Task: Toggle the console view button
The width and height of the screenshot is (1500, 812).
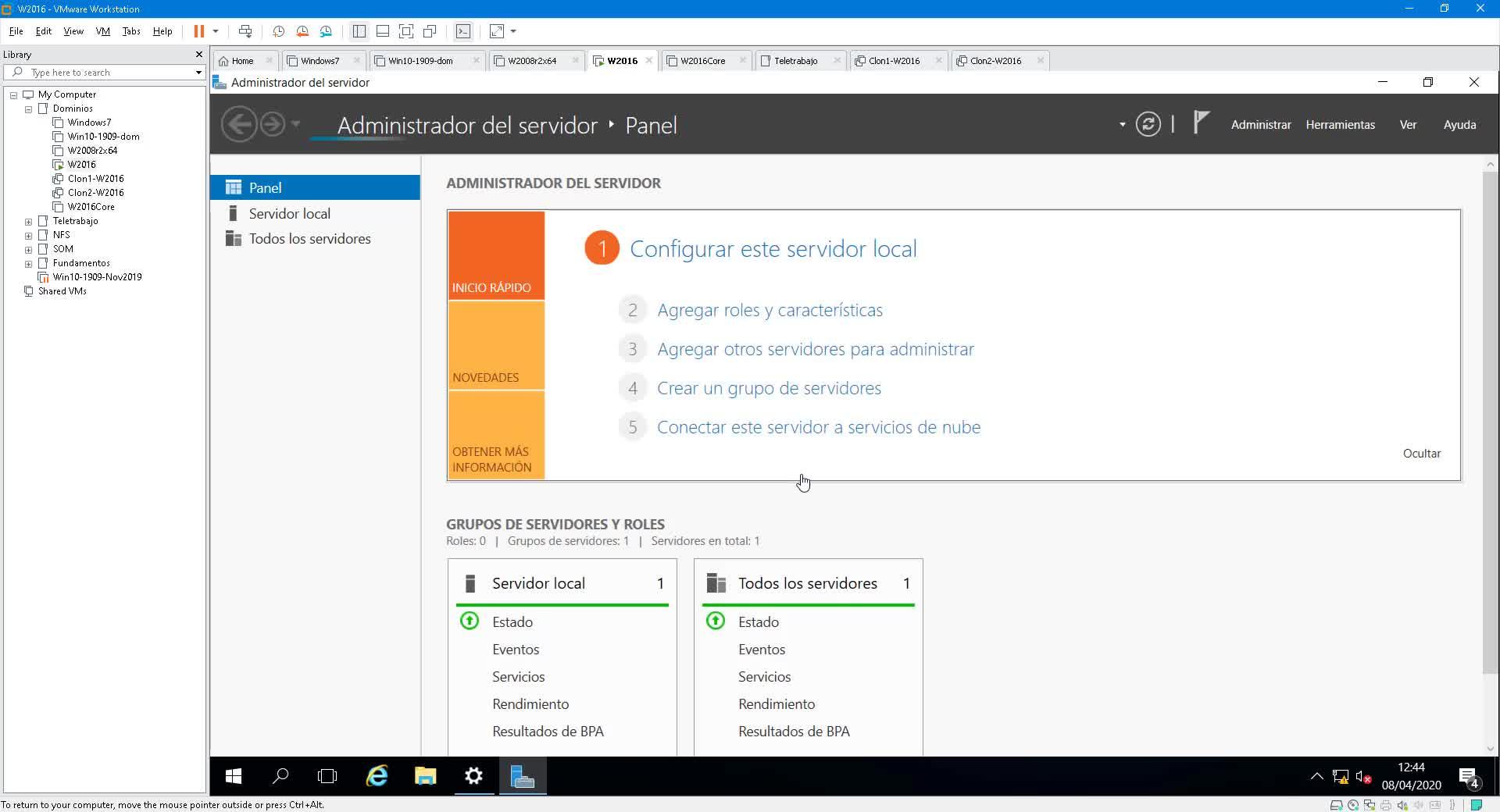Action: [x=463, y=31]
